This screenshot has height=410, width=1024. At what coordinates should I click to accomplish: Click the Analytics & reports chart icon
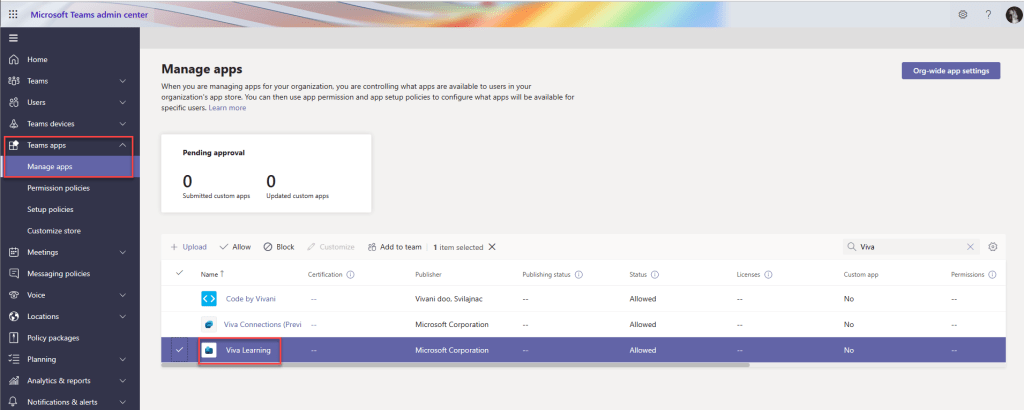click(x=14, y=381)
